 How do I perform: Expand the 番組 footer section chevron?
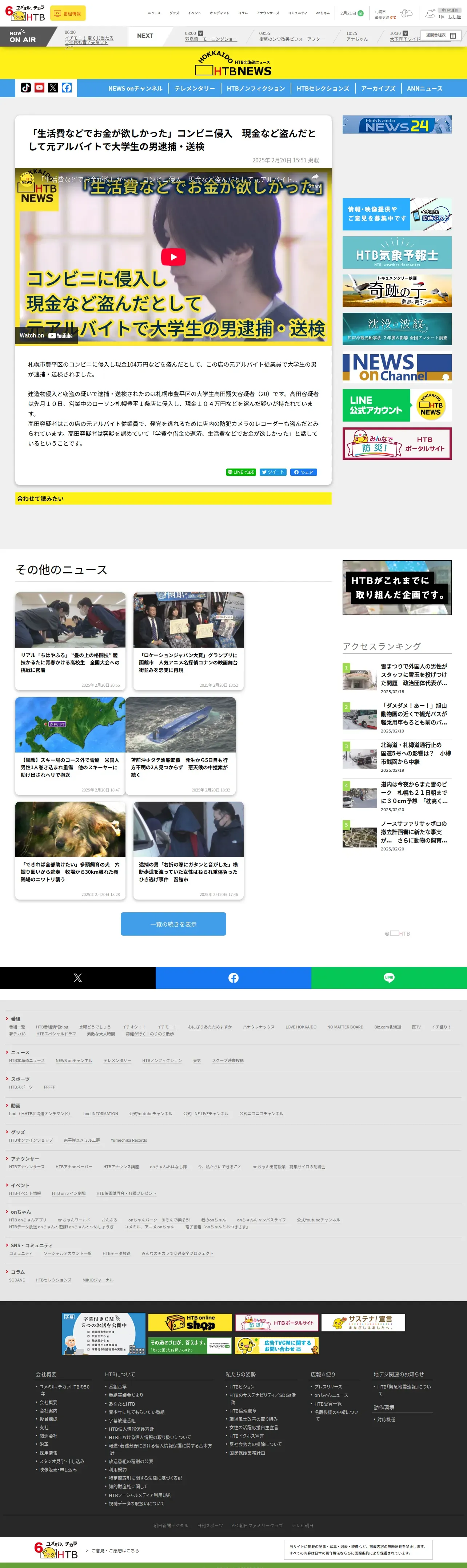pos(7,1018)
